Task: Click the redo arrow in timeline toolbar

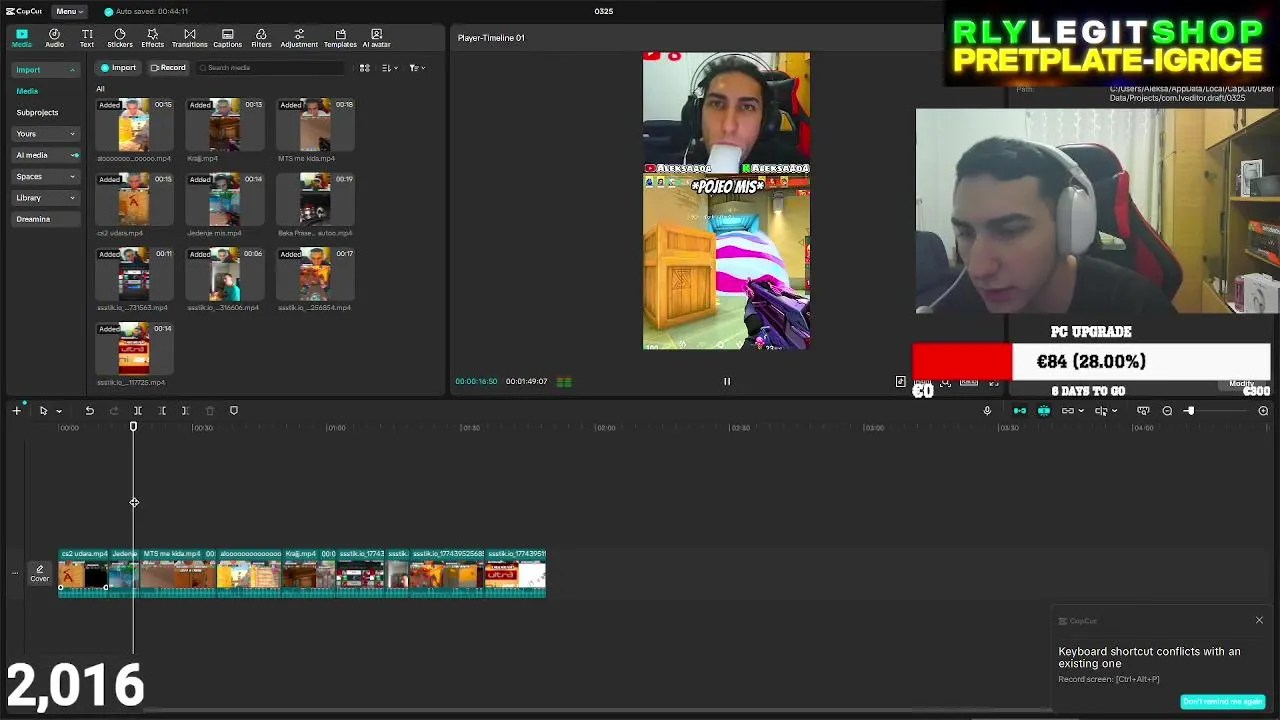Action: click(x=113, y=411)
